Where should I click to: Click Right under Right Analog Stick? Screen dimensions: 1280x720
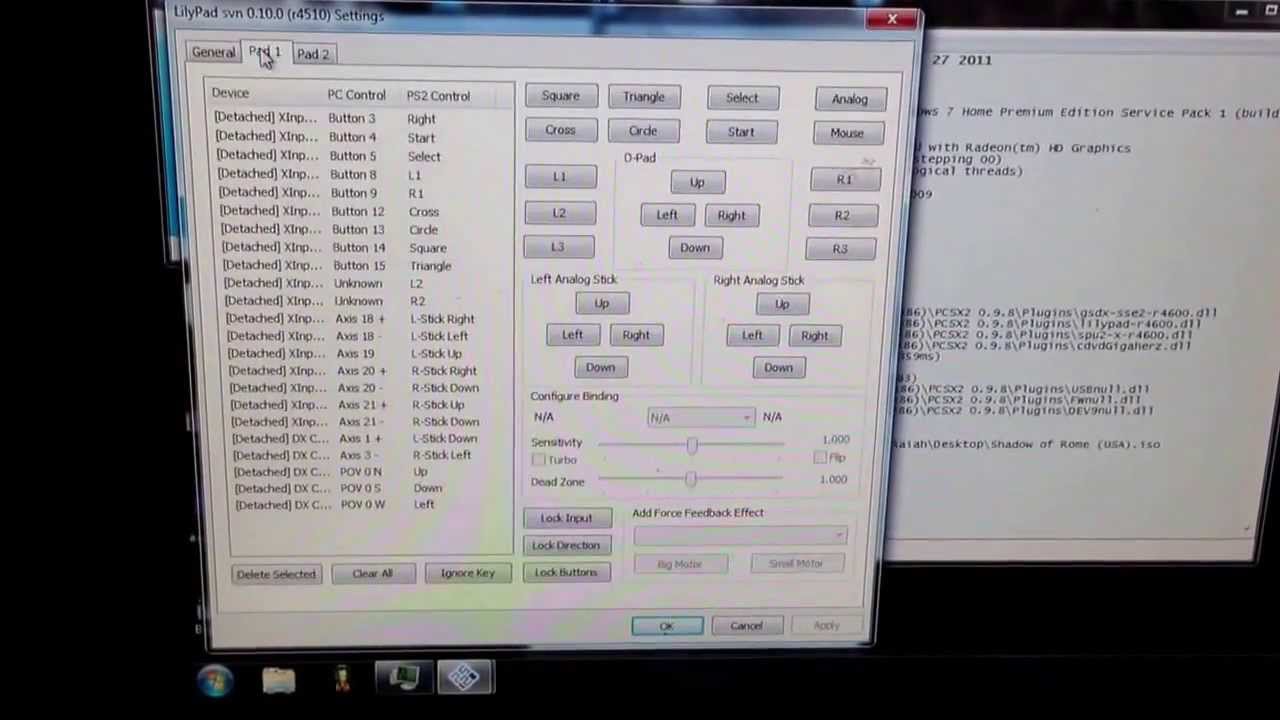(815, 337)
